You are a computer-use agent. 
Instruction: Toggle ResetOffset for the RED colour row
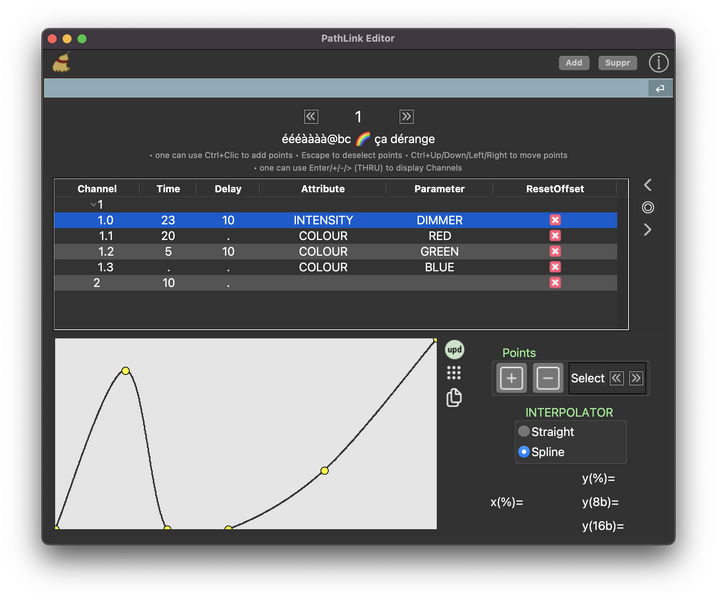point(555,236)
